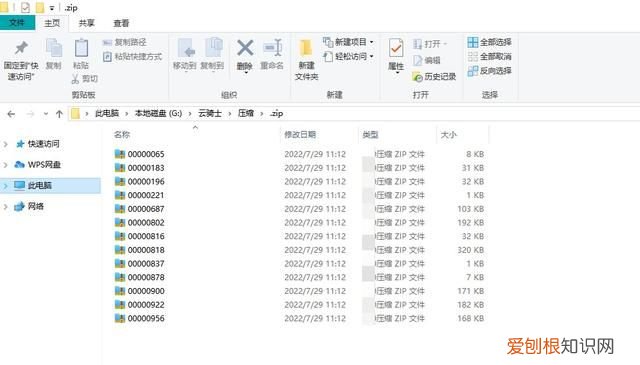This screenshot has height=365, width=640.
Task: Click Select all in ribbon
Action: [489, 42]
